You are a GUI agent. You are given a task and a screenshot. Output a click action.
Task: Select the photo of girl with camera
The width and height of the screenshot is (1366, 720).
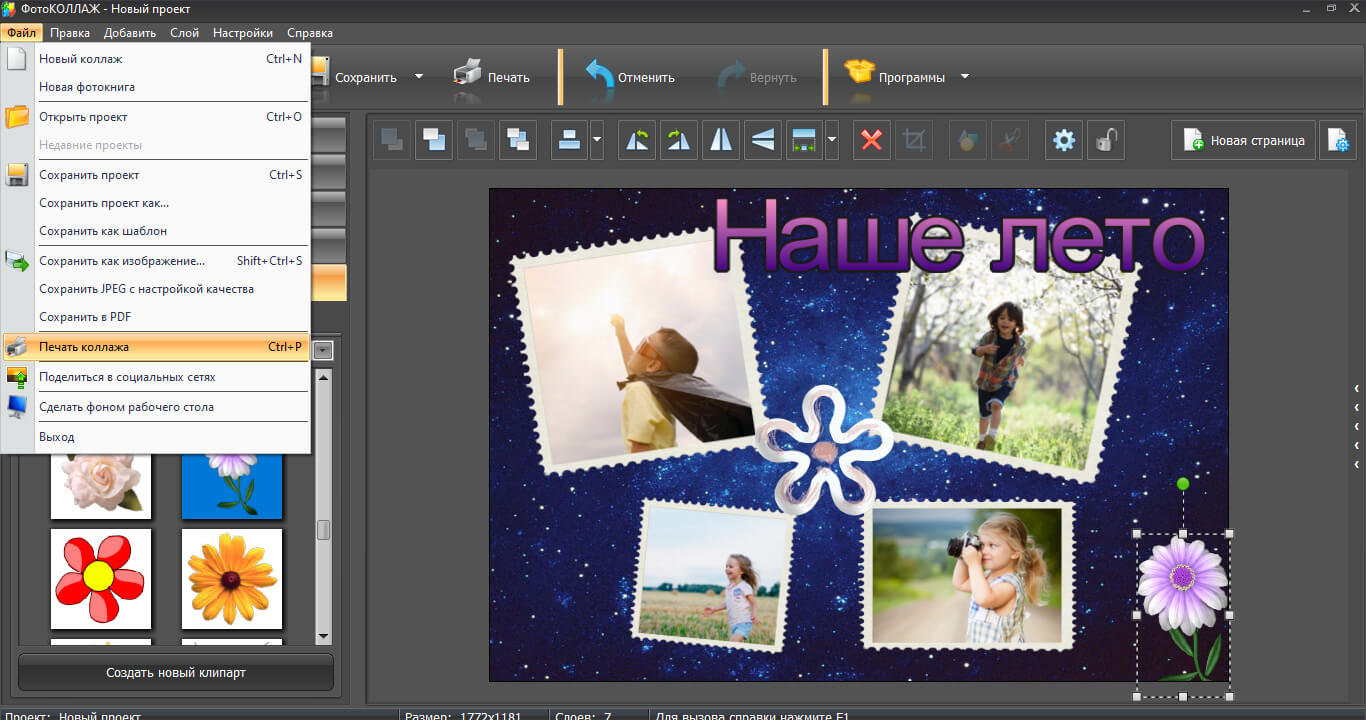coord(969,576)
